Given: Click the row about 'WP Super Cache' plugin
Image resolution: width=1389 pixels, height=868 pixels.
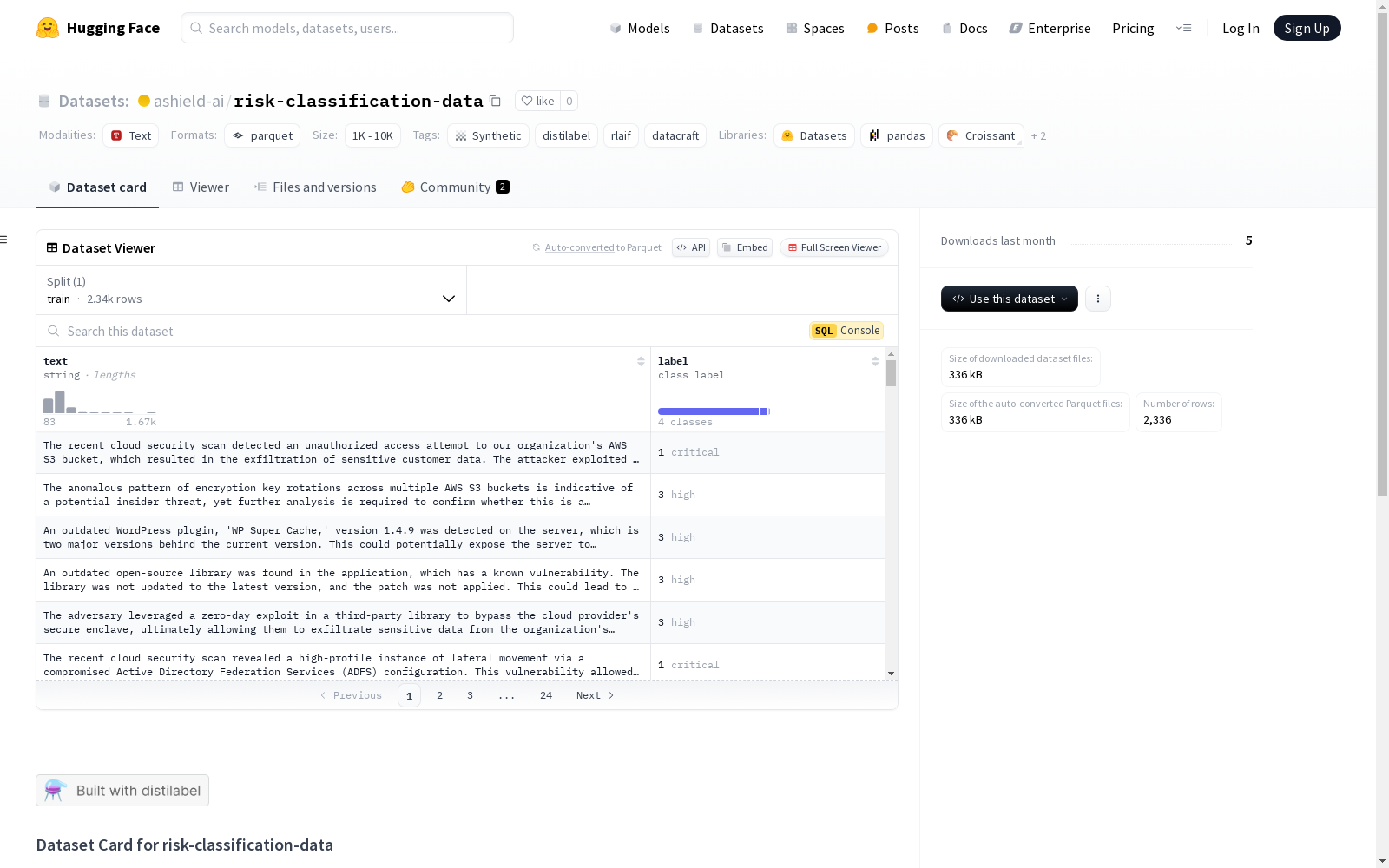Looking at the screenshot, I should pos(460,537).
